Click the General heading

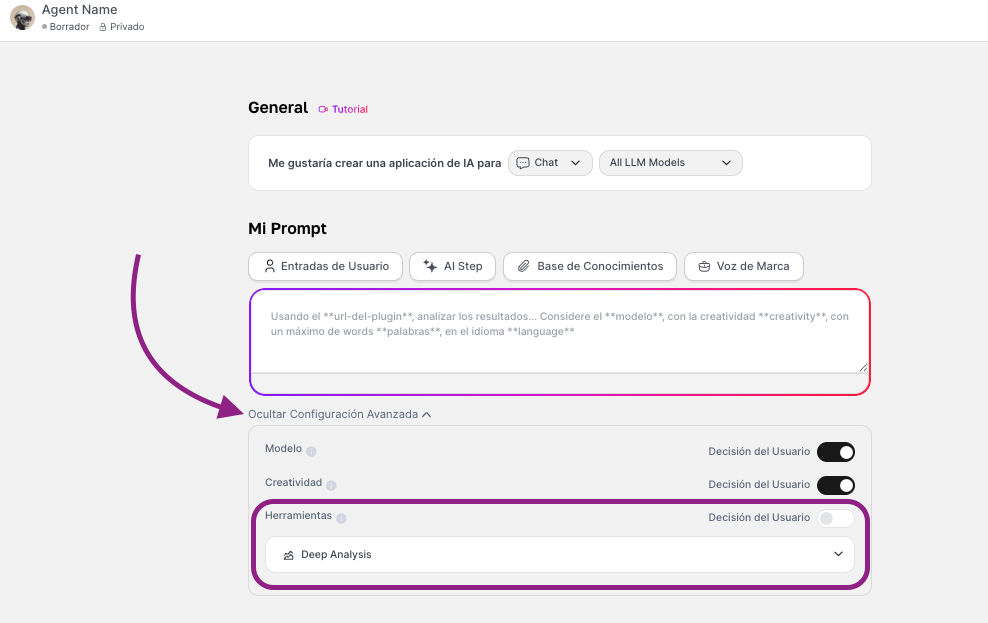tap(278, 108)
